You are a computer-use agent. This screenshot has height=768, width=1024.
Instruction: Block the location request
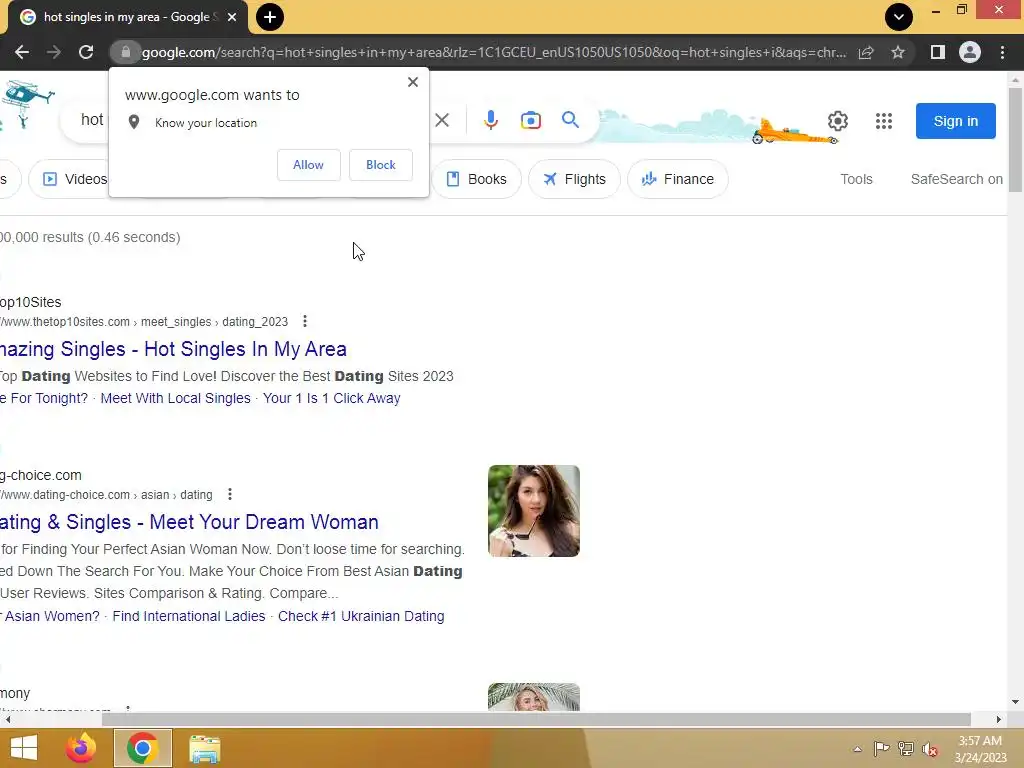tap(381, 165)
